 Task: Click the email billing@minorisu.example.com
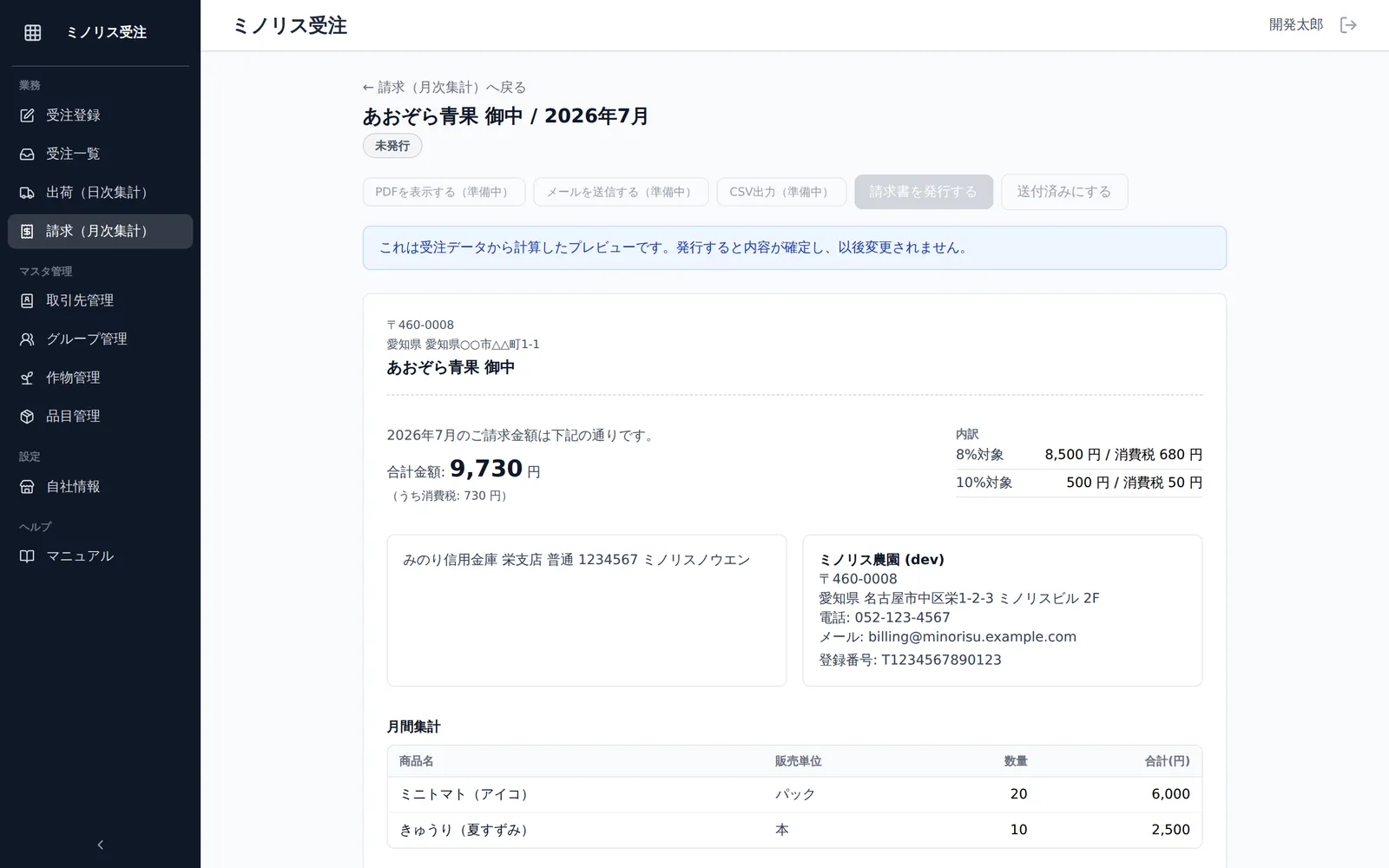click(x=972, y=637)
